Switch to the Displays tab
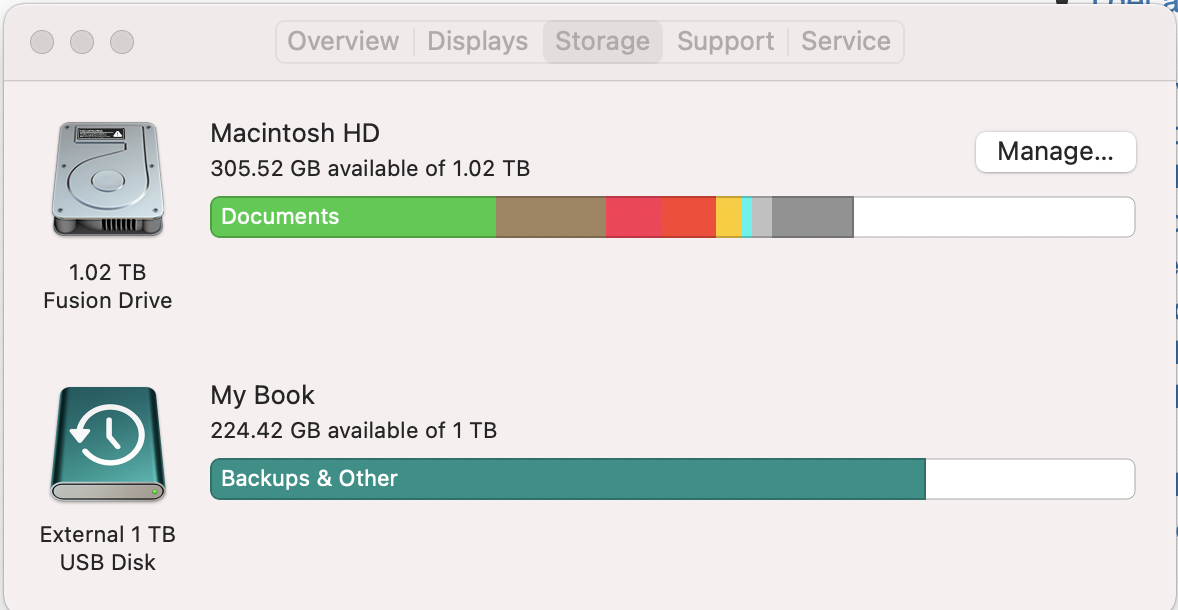 pos(477,41)
